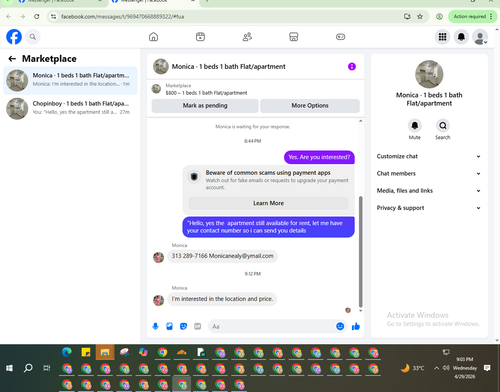Image resolution: width=500 pixels, height=392 pixels.
Task: Open the site information icon in the address bar
Action: 53,16
